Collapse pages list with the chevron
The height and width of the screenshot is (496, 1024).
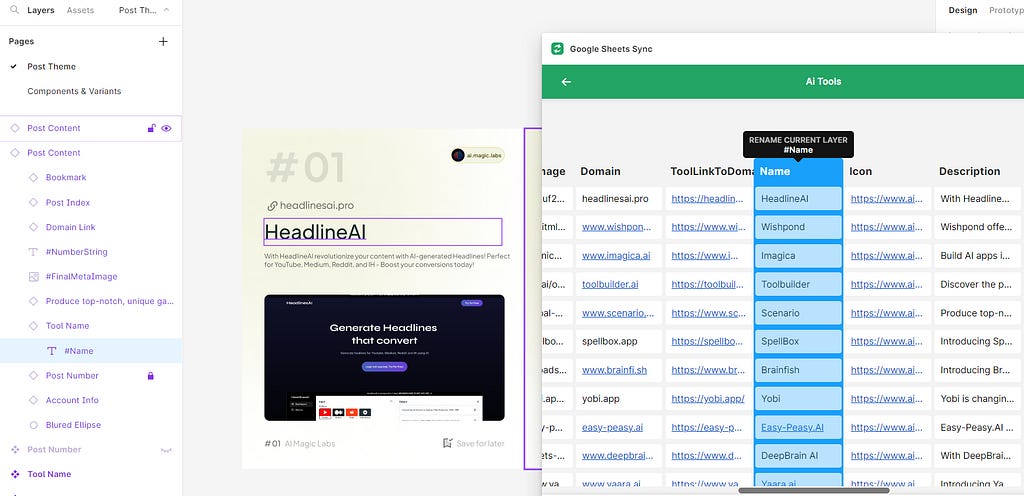(x=166, y=10)
